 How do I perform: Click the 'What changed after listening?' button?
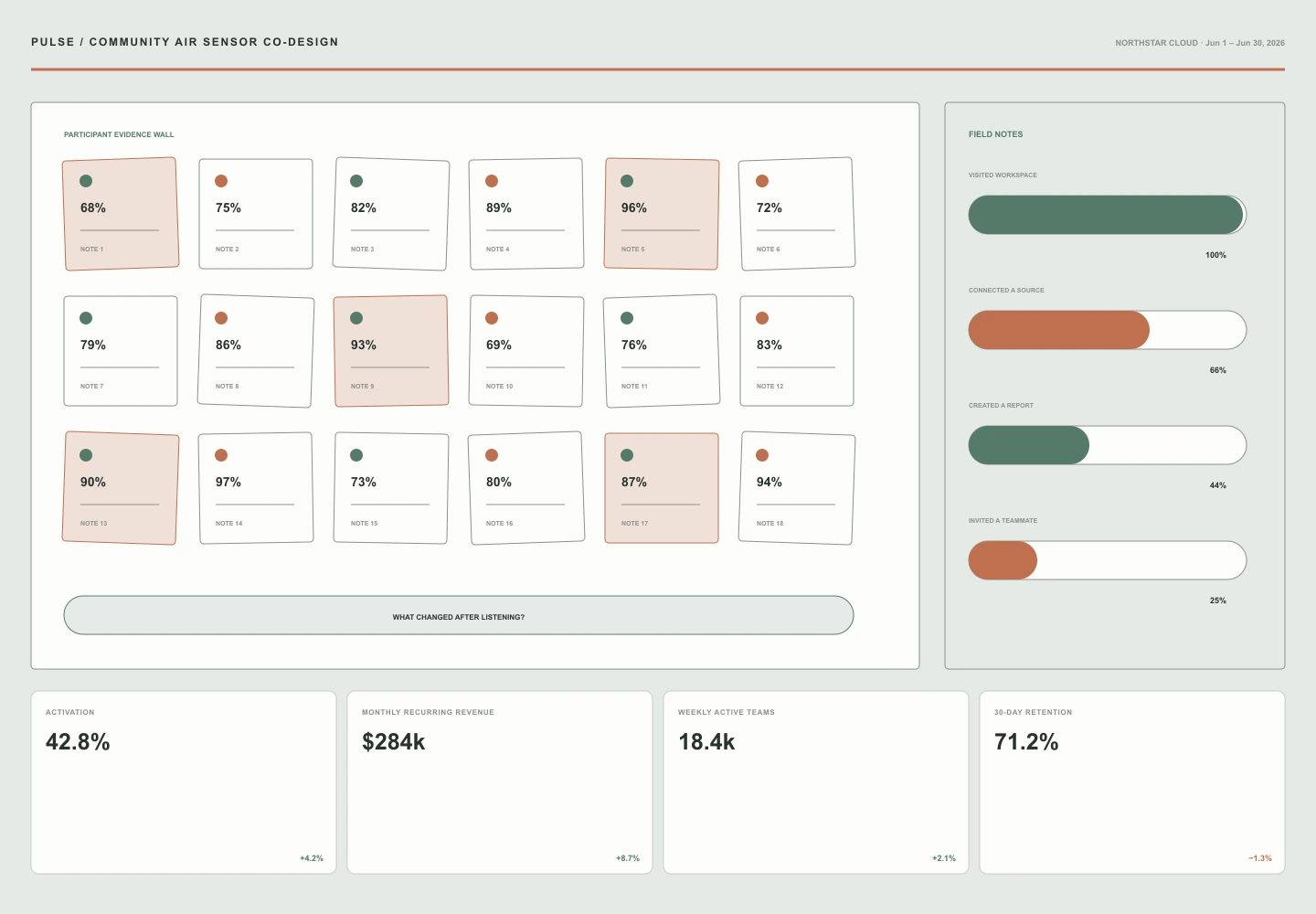point(459,615)
